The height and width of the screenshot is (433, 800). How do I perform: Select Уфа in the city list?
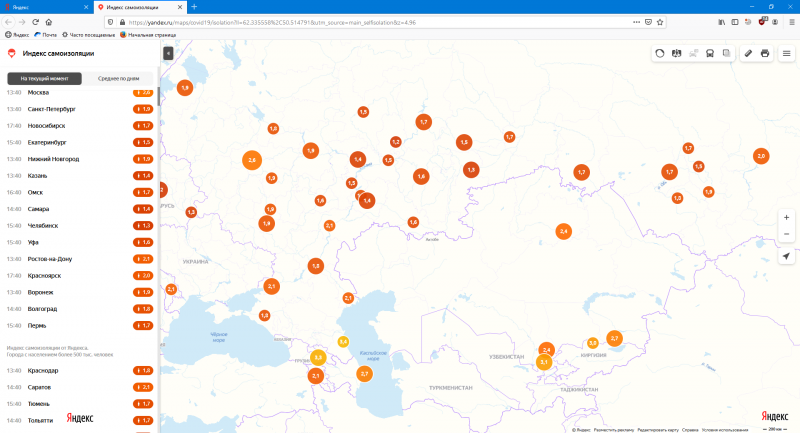pyautogui.click(x=79, y=242)
